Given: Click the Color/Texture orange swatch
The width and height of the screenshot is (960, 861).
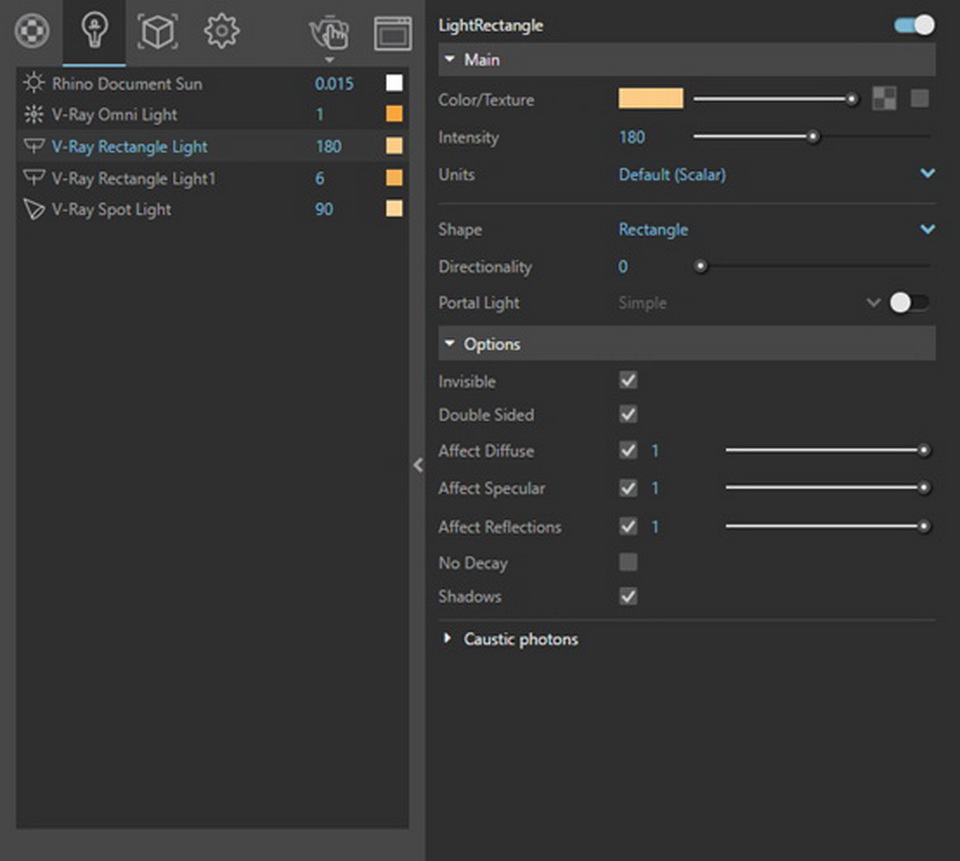Looking at the screenshot, I should pyautogui.click(x=651, y=98).
